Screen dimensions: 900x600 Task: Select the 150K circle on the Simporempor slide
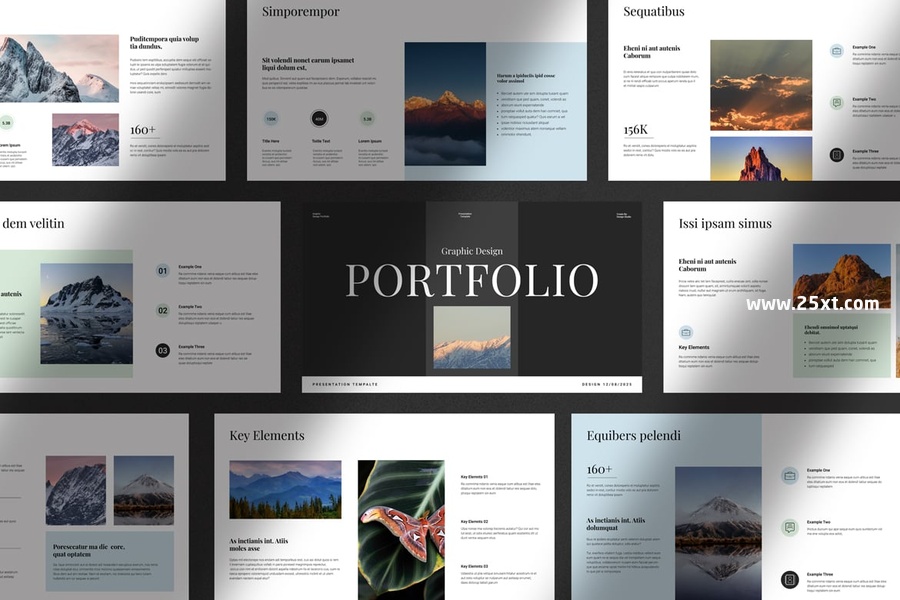[x=271, y=119]
